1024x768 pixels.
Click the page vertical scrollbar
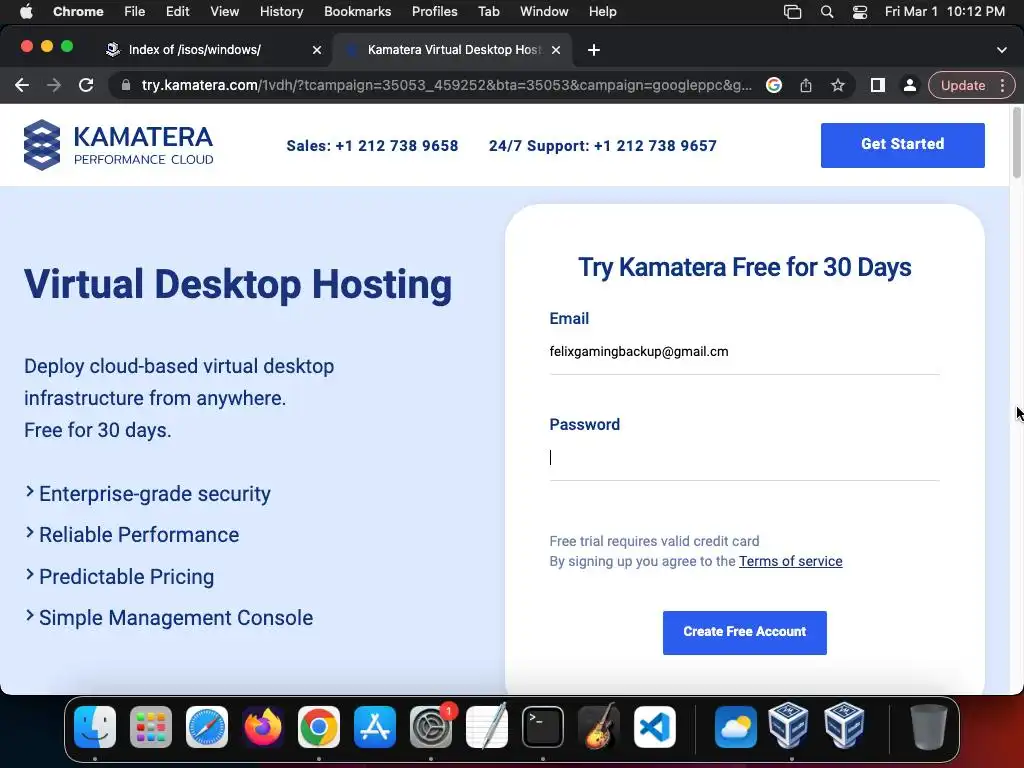point(1016,142)
